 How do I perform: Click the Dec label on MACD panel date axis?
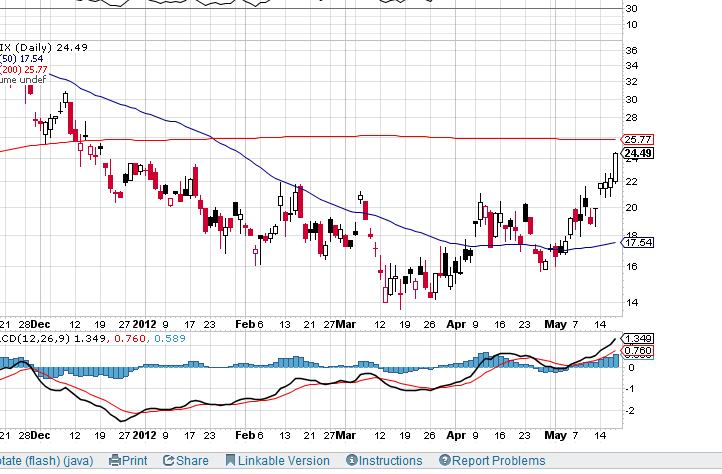41,435
